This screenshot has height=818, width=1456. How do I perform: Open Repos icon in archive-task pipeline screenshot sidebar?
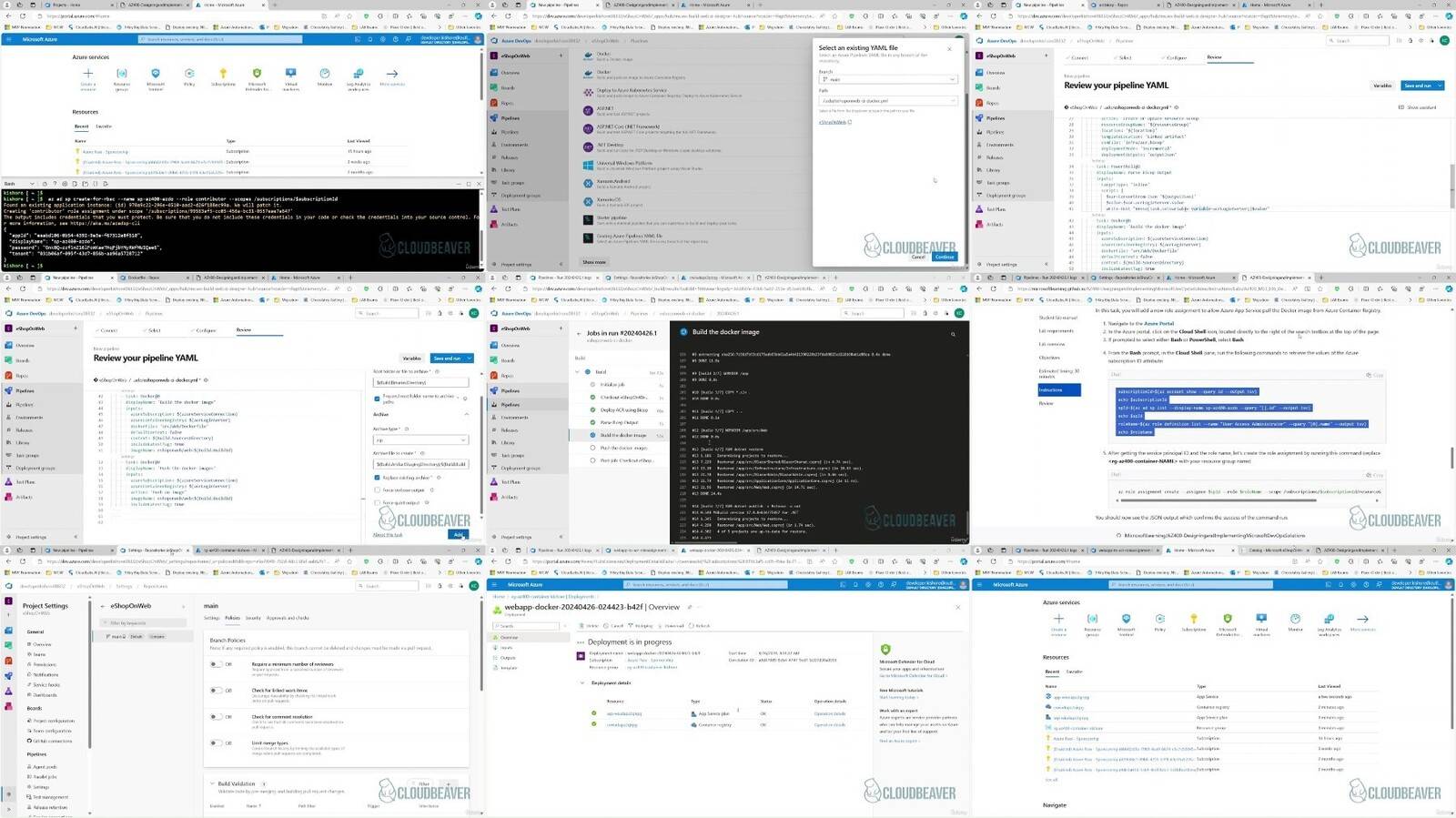pyautogui.click(x=9, y=376)
